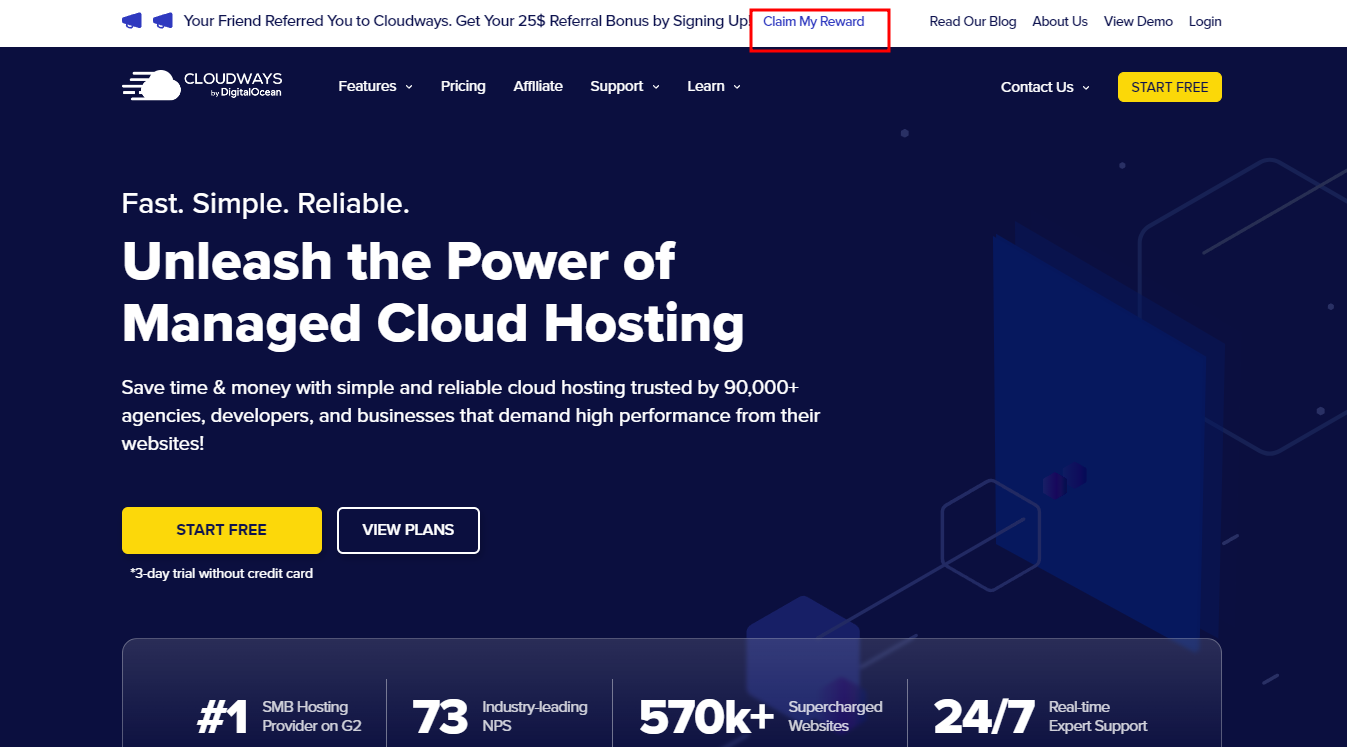Click the START FREE button in navbar
Screen dimensions: 1347x747
(x=1170, y=87)
